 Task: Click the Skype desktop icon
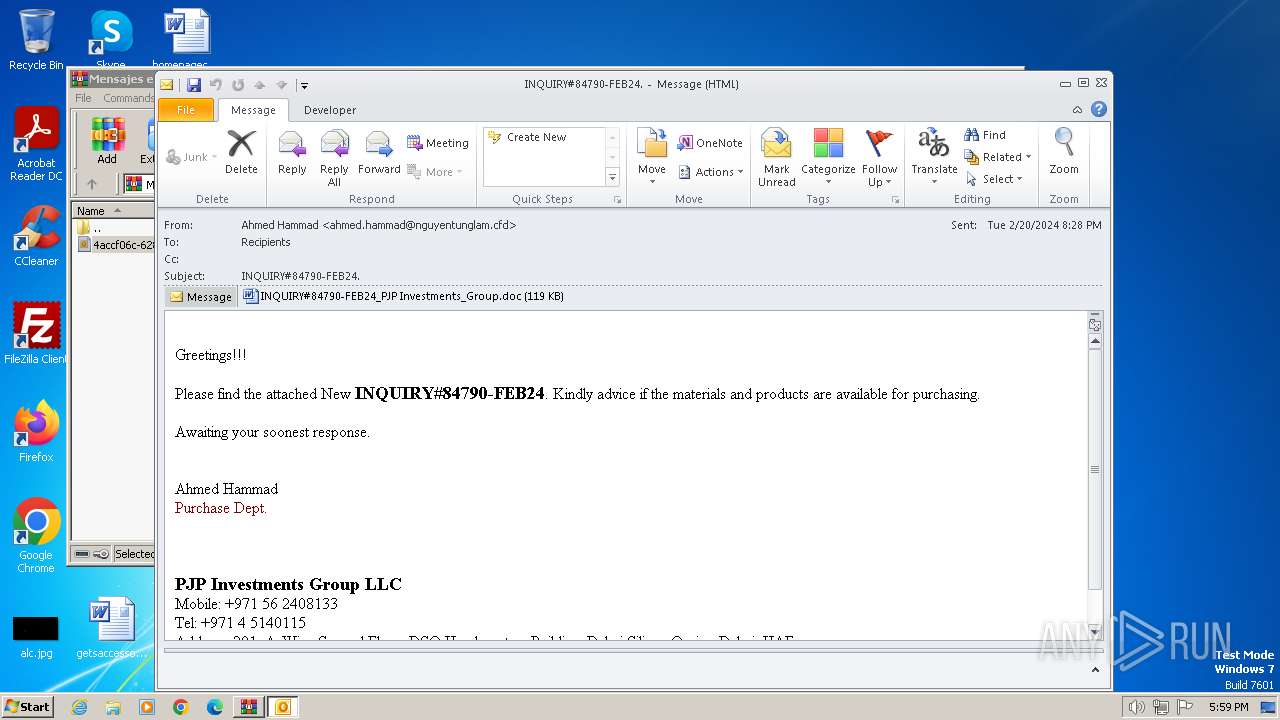(110, 40)
